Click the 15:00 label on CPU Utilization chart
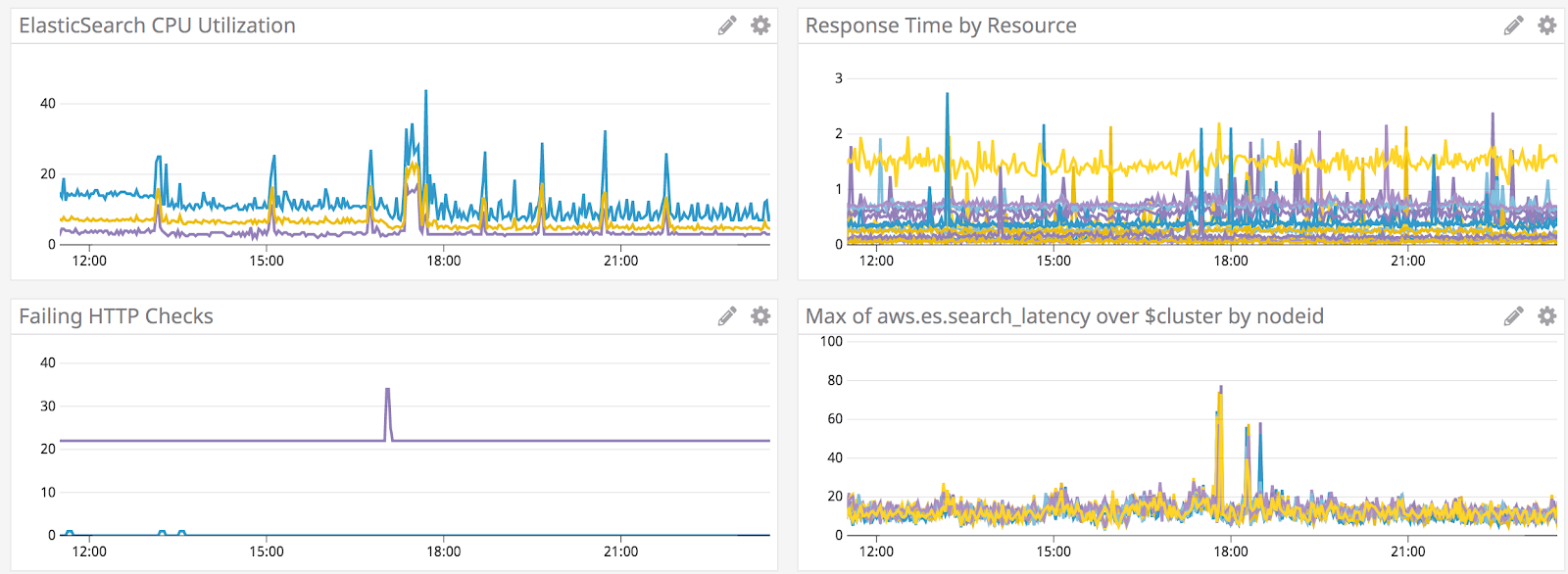 [267, 261]
